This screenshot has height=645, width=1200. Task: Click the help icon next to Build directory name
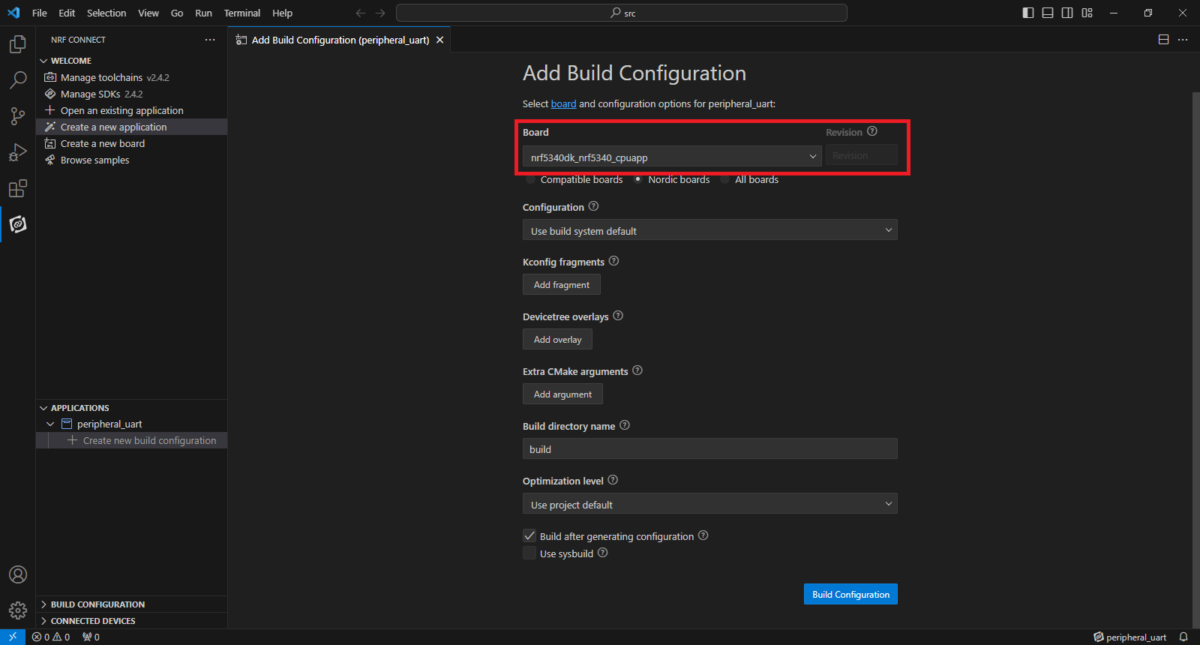(x=625, y=425)
